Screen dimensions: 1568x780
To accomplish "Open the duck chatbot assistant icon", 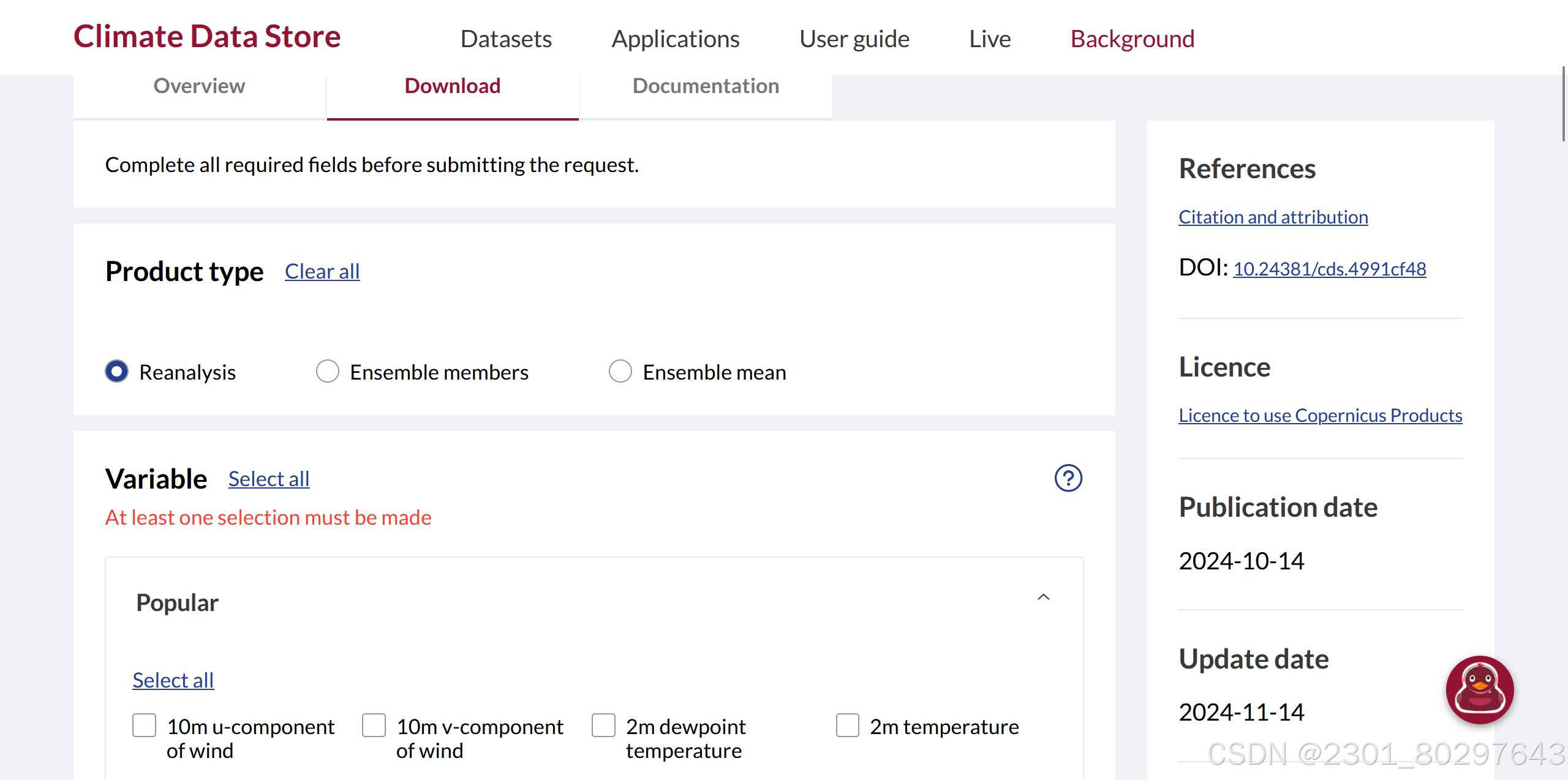I will 1479,690.
